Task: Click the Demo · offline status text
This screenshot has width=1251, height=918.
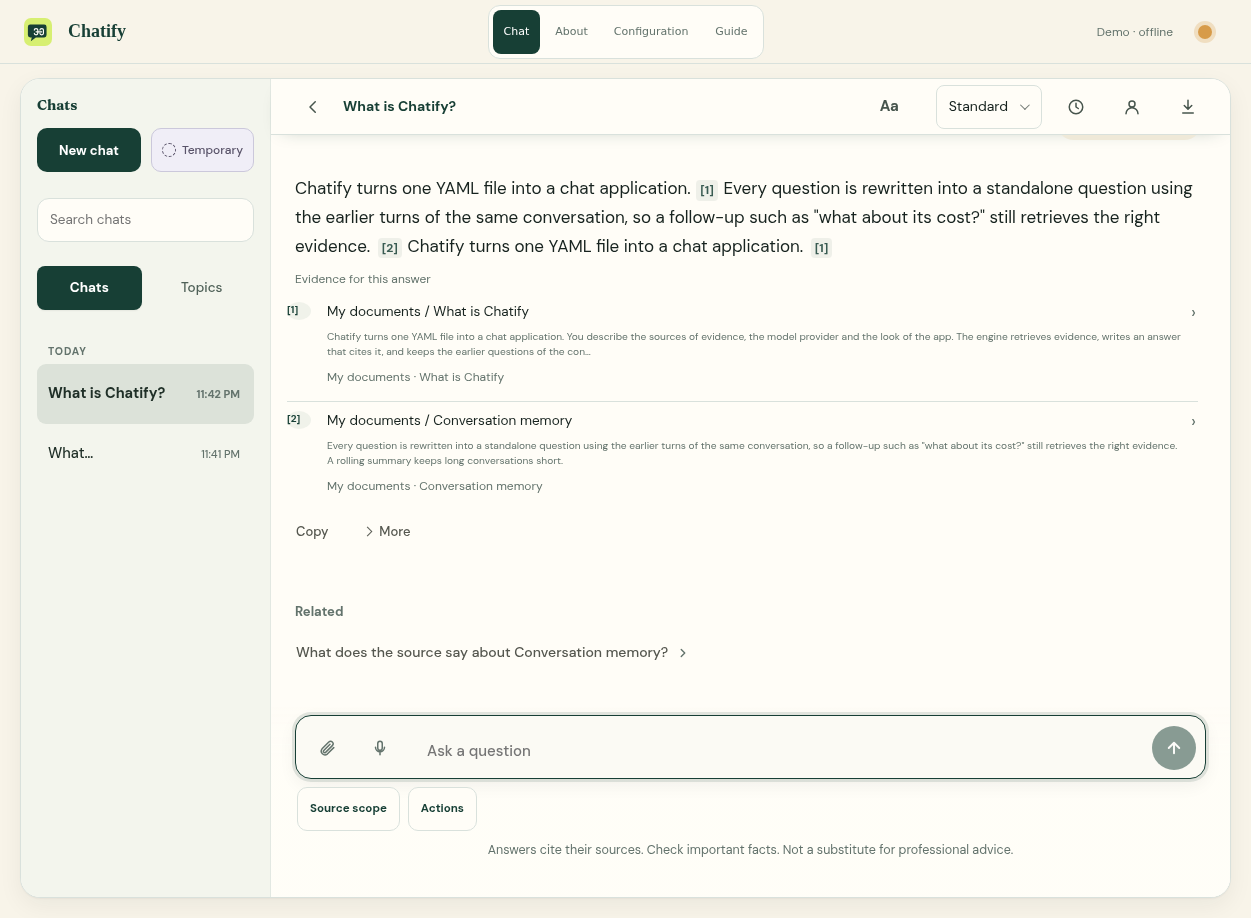Action: [x=1134, y=32]
